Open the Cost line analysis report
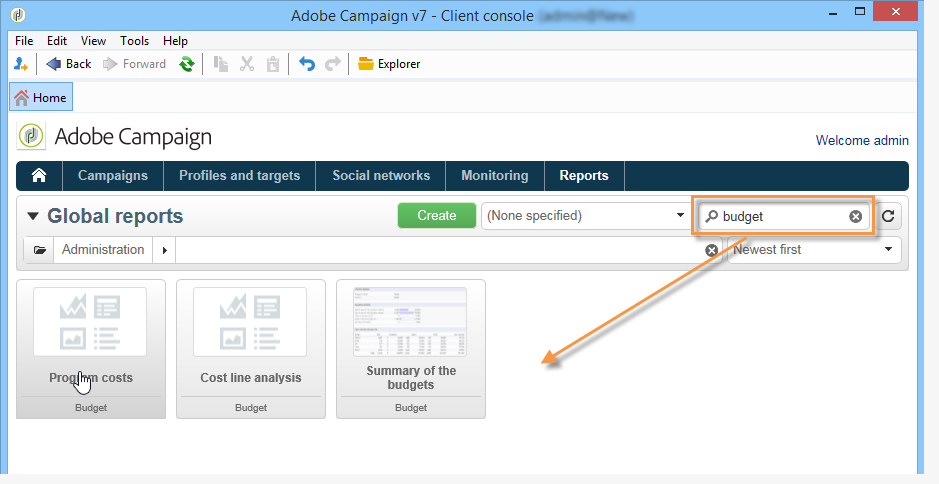The width and height of the screenshot is (939, 484). click(251, 349)
